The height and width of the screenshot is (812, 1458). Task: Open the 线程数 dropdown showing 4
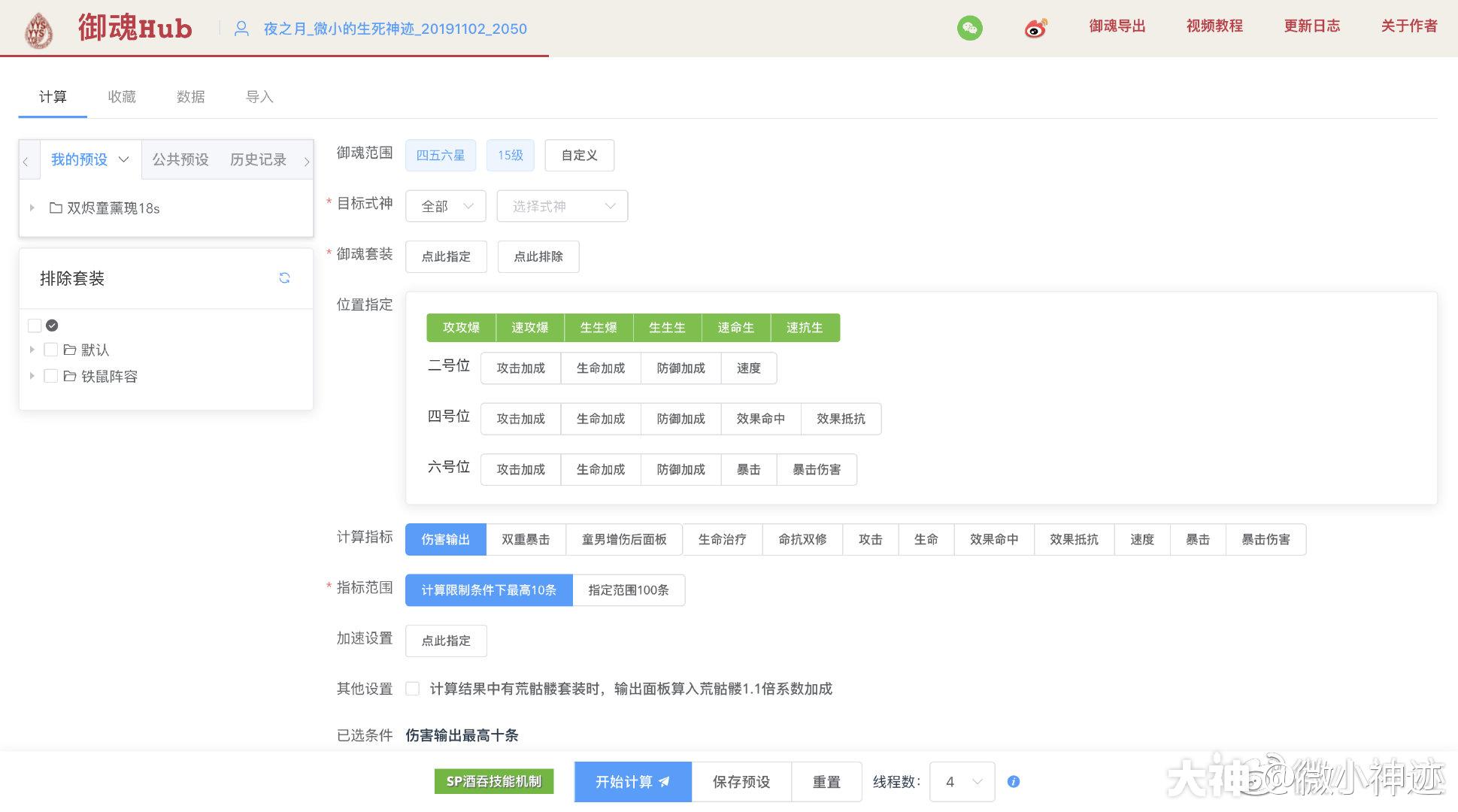coord(962,782)
